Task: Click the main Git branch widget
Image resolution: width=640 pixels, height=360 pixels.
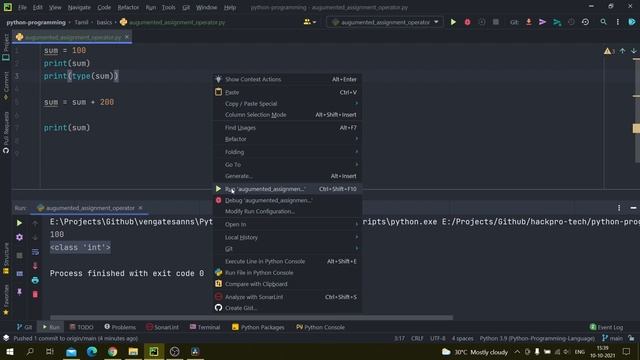Action: 613,338
